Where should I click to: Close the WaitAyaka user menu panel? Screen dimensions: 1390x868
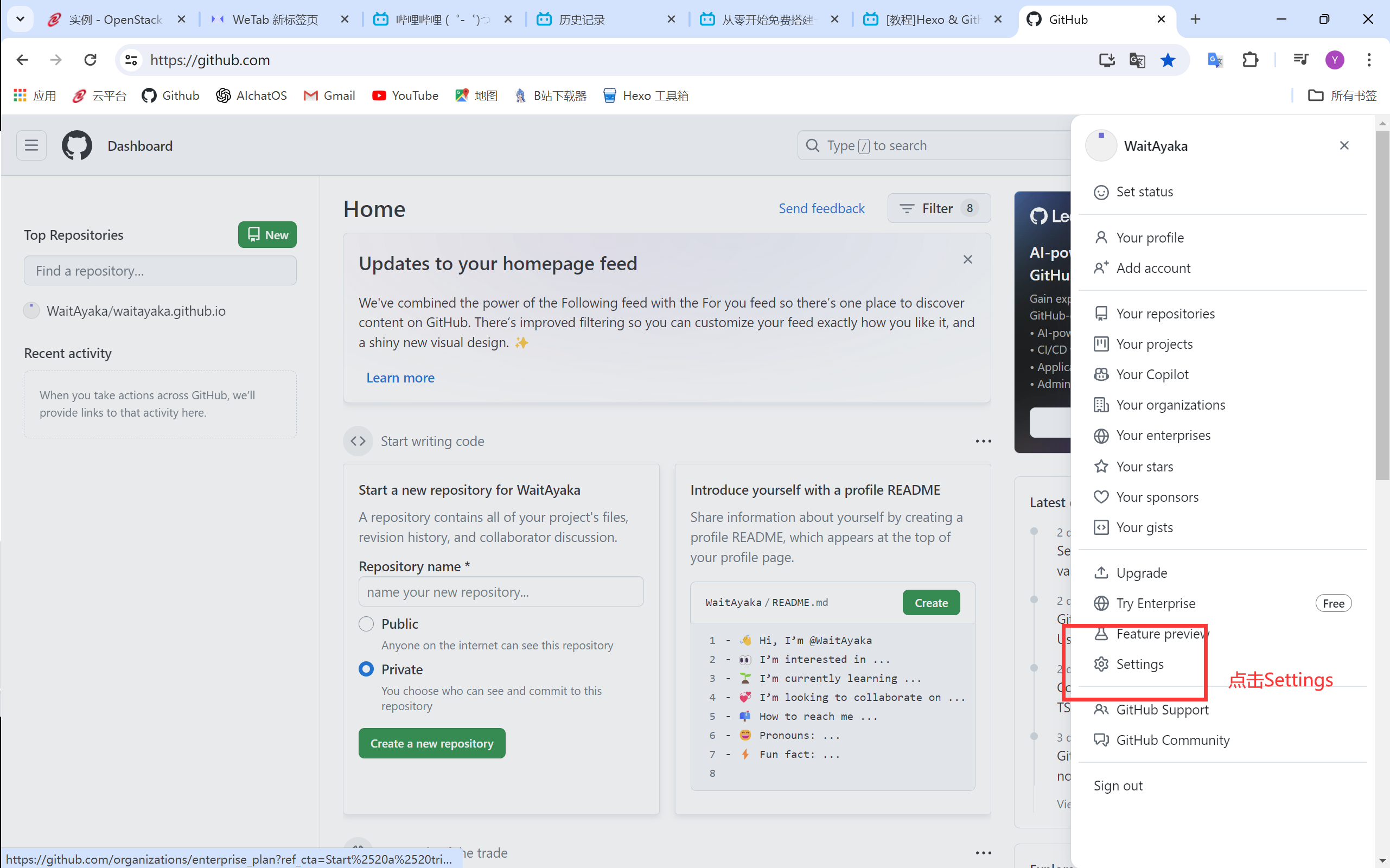pos(1343,145)
